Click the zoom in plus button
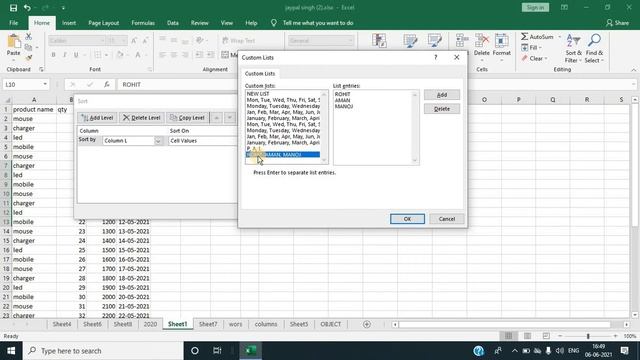Screen dimensions: 640x360 coord(616,336)
